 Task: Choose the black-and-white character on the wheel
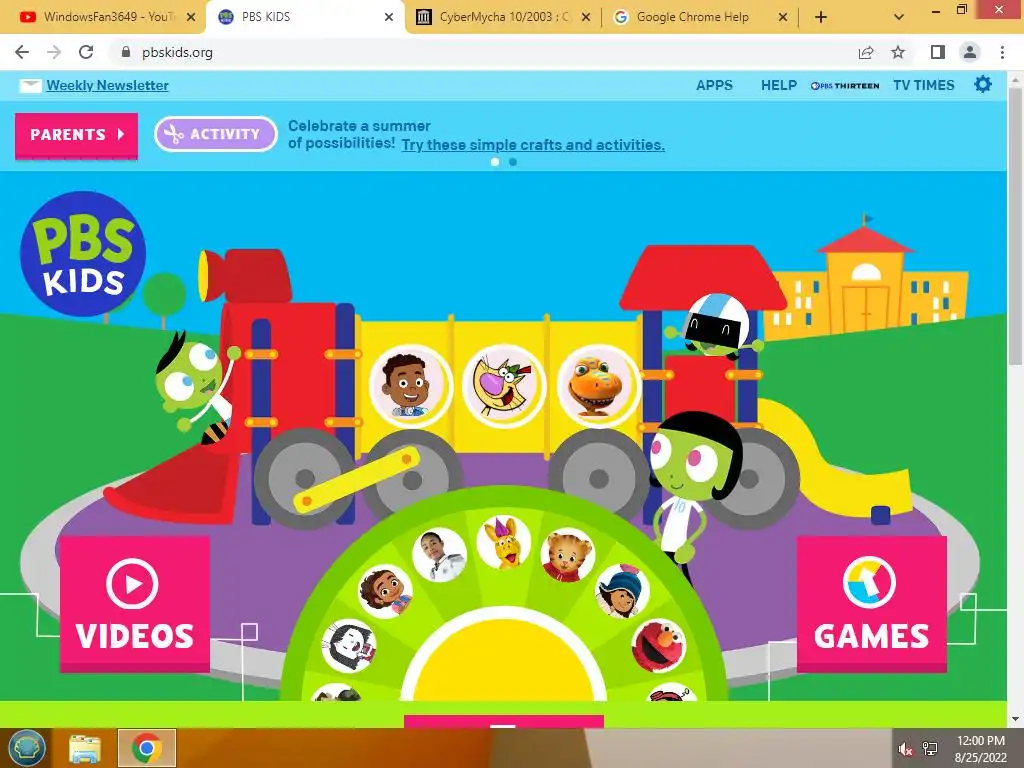[349, 646]
